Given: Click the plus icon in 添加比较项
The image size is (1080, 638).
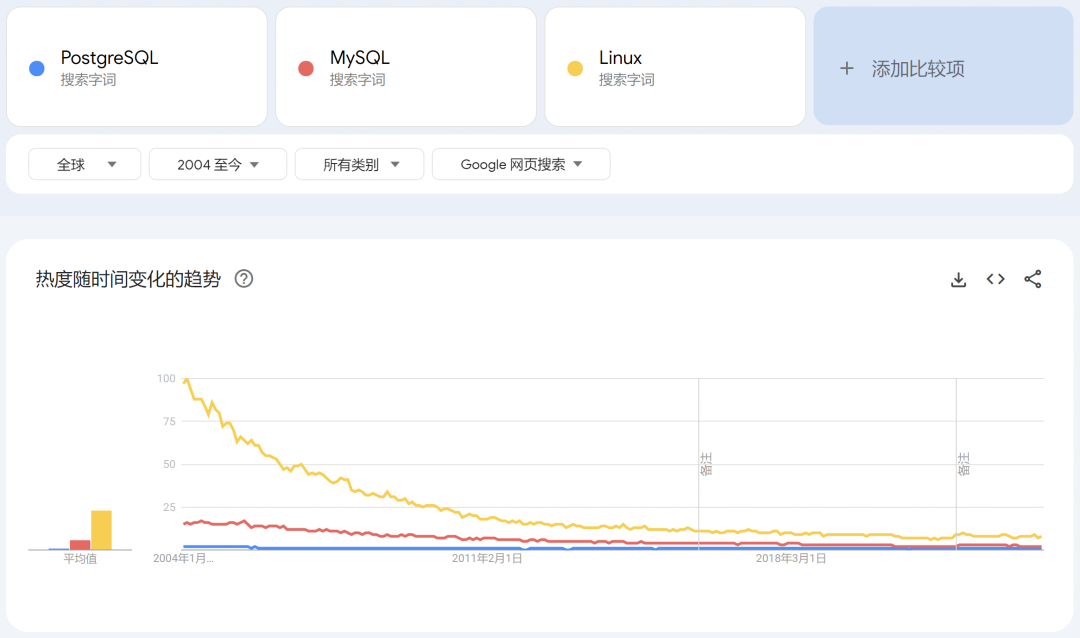Looking at the screenshot, I should 847,68.
